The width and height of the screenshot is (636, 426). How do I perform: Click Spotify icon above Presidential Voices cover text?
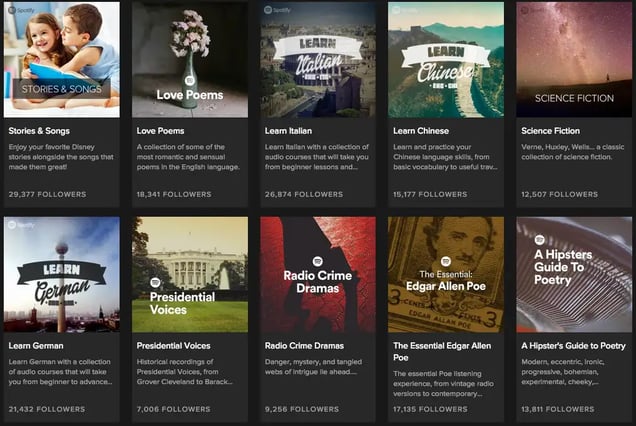click(x=156, y=283)
